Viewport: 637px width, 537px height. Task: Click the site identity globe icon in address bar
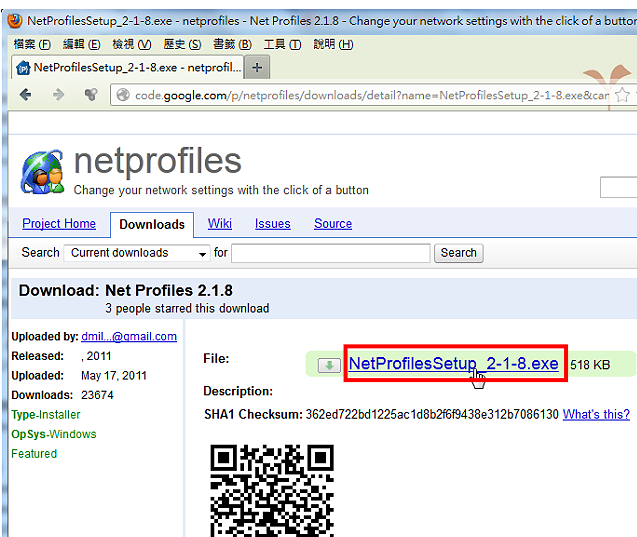(x=123, y=95)
